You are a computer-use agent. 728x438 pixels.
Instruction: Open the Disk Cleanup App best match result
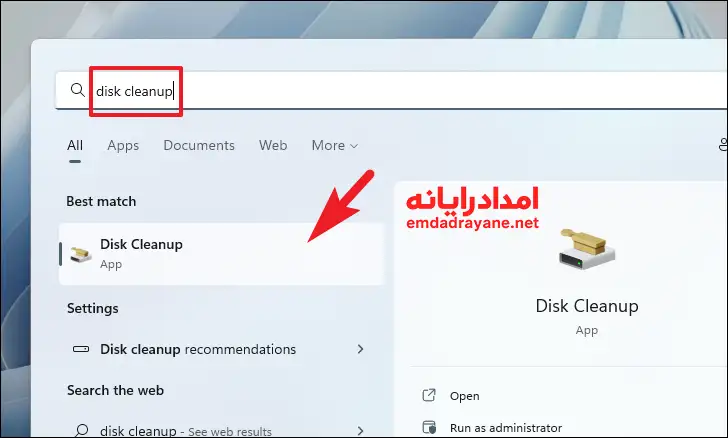200,254
